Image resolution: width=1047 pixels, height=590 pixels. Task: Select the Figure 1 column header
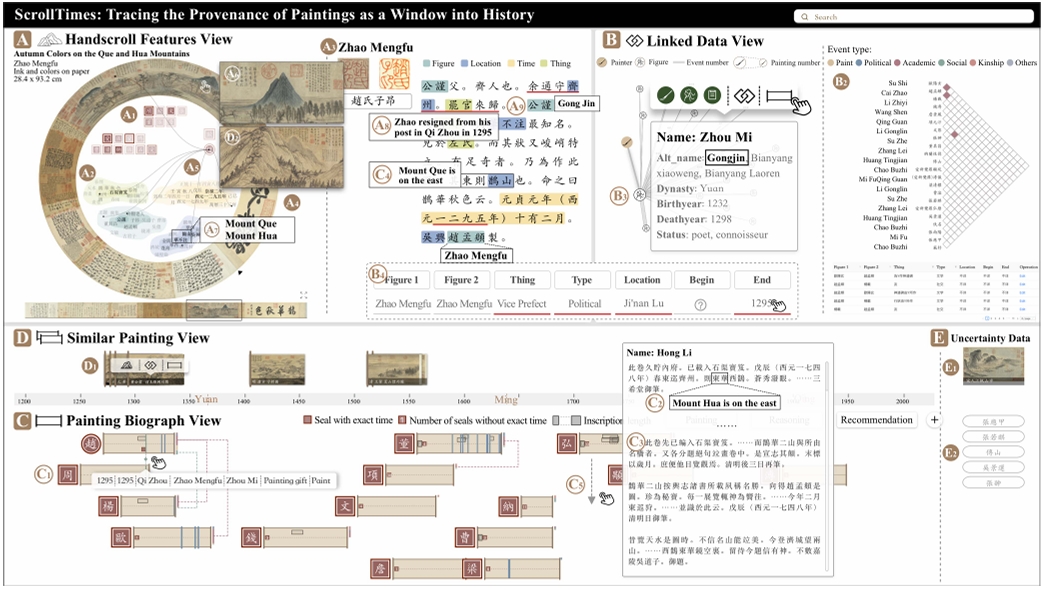[402, 280]
